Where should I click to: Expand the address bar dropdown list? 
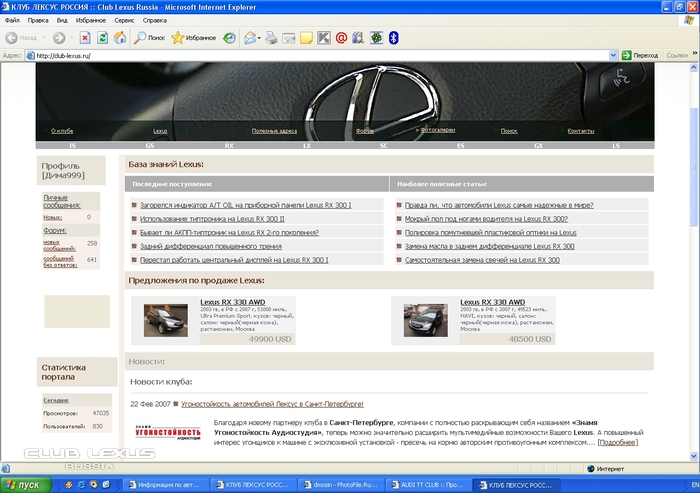point(613,55)
